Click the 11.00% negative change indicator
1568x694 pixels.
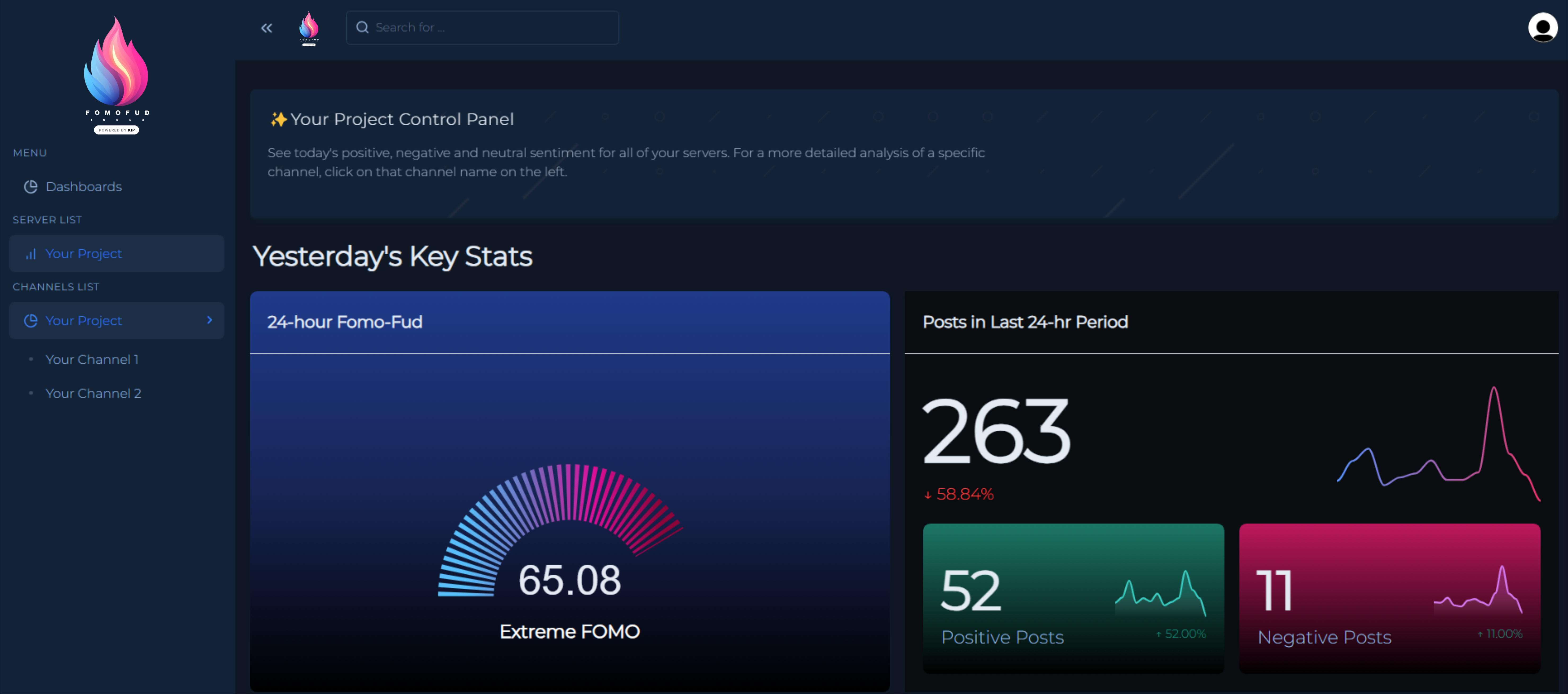click(1500, 634)
